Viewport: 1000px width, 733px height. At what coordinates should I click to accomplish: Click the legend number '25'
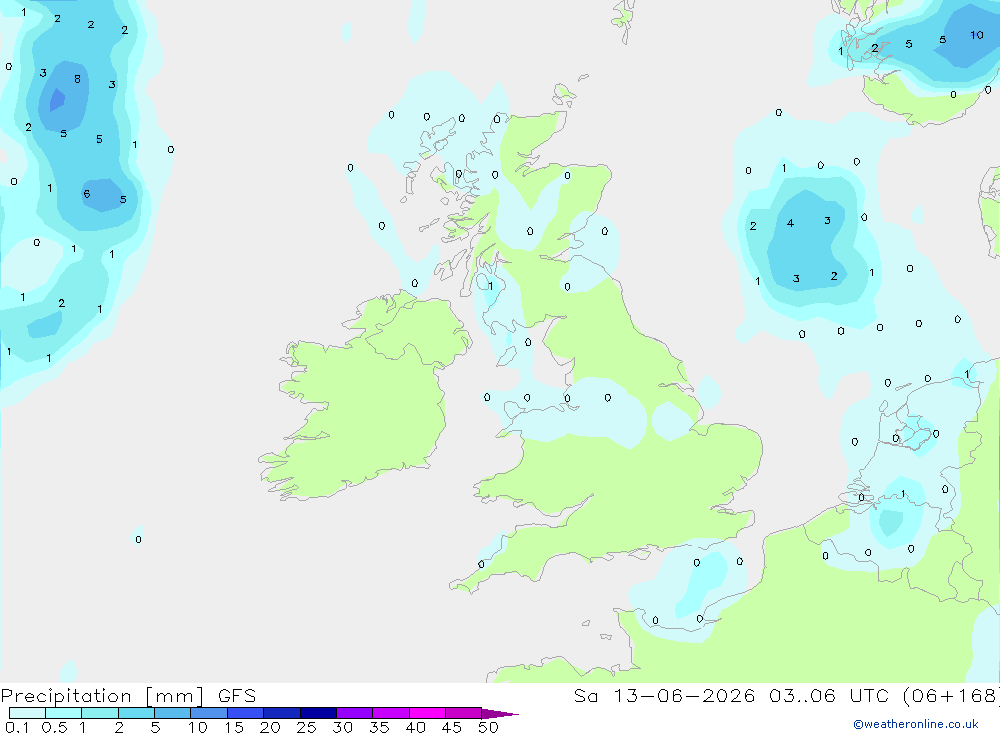coord(306,727)
